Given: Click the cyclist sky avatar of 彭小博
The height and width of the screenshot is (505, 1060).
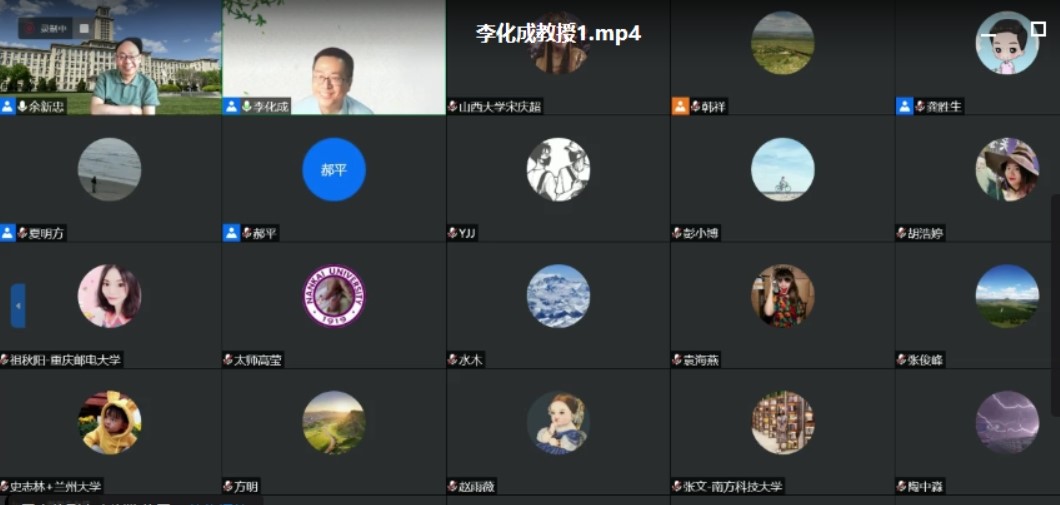Looking at the screenshot, I should (783, 170).
